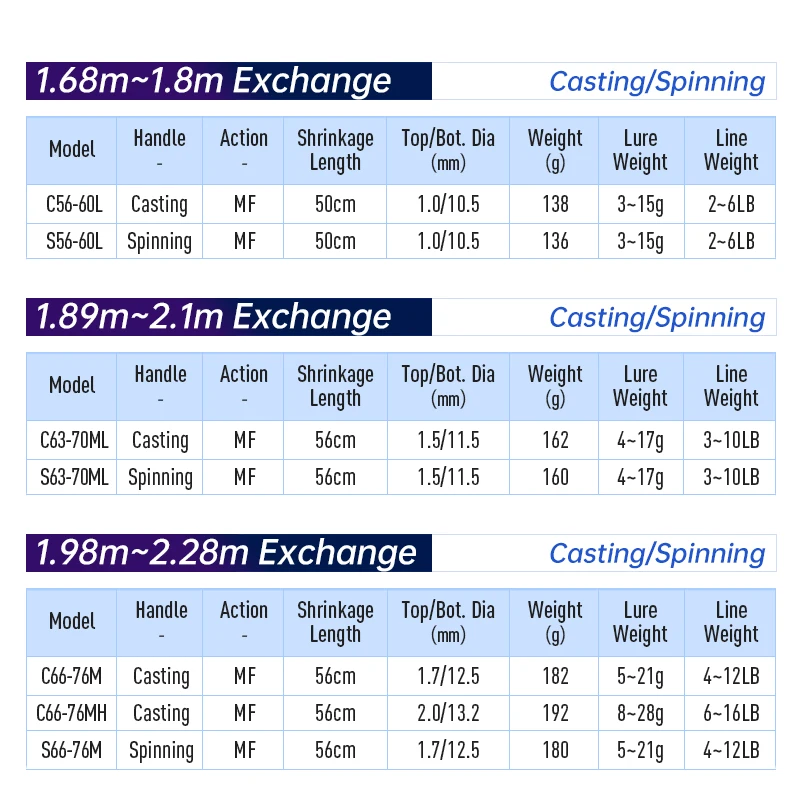Click the 138 weight value
This screenshot has width=800, height=800.
pyautogui.click(x=554, y=204)
